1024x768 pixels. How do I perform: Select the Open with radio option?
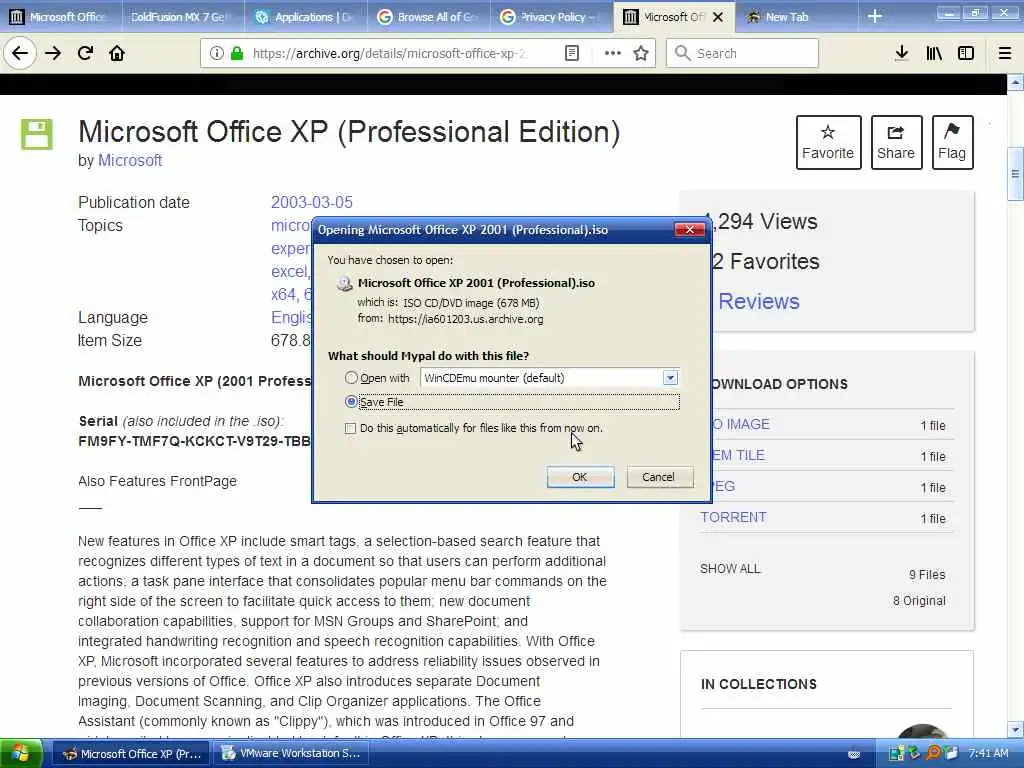351,377
